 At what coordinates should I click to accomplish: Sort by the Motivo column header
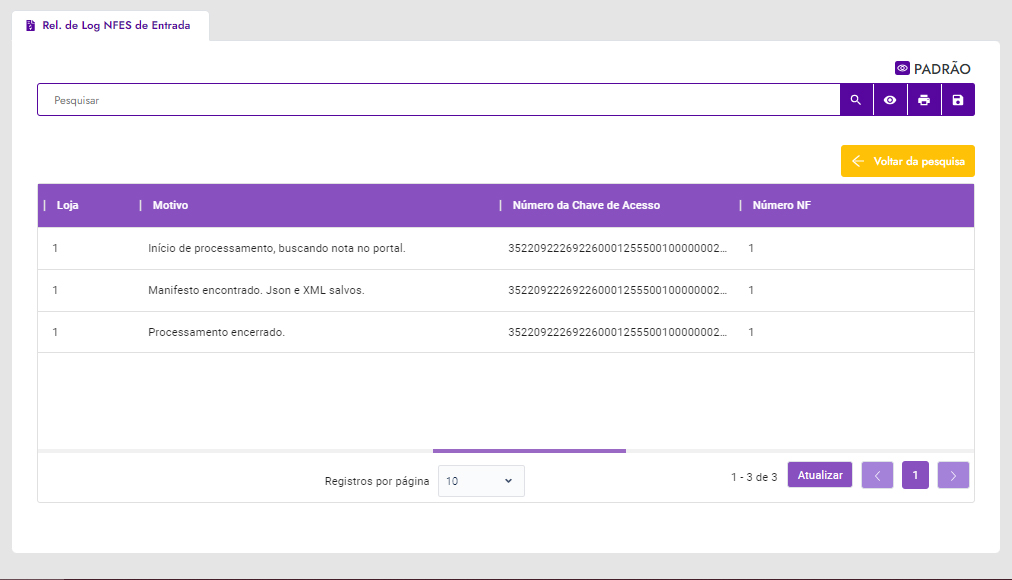(x=170, y=205)
